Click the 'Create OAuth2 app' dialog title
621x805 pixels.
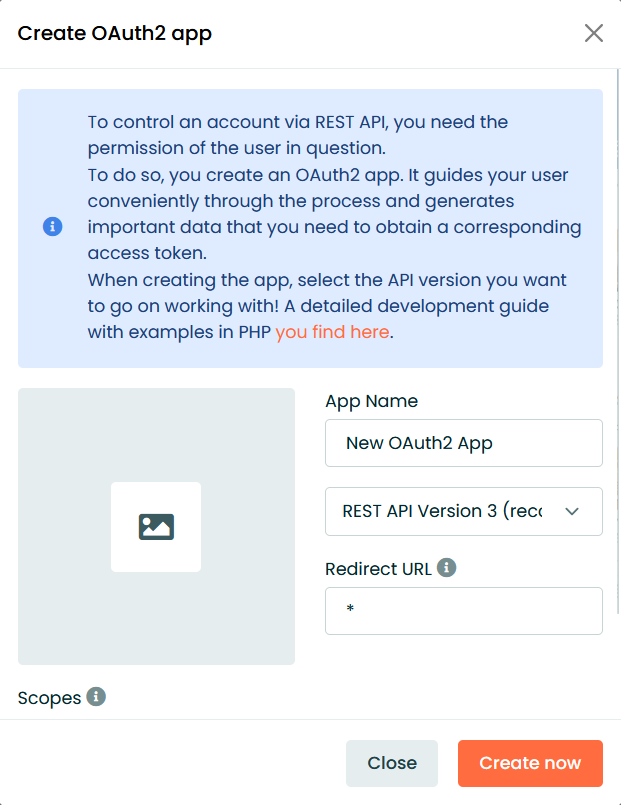(114, 34)
